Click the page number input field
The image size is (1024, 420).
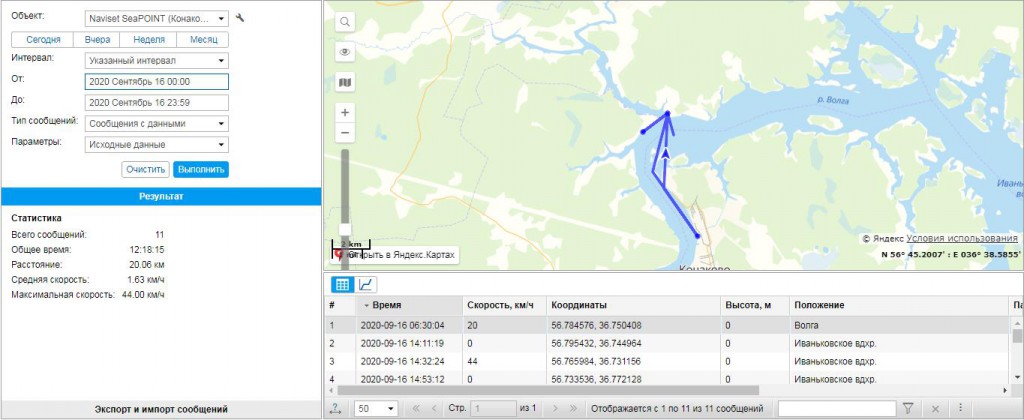coord(494,409)
